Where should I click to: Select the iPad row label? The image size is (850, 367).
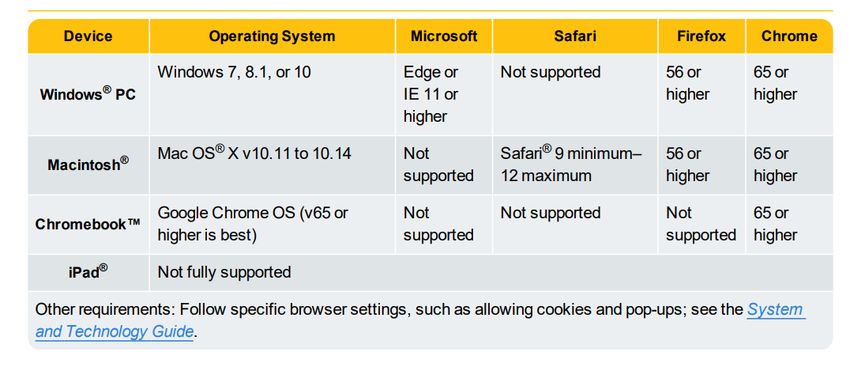88,272
